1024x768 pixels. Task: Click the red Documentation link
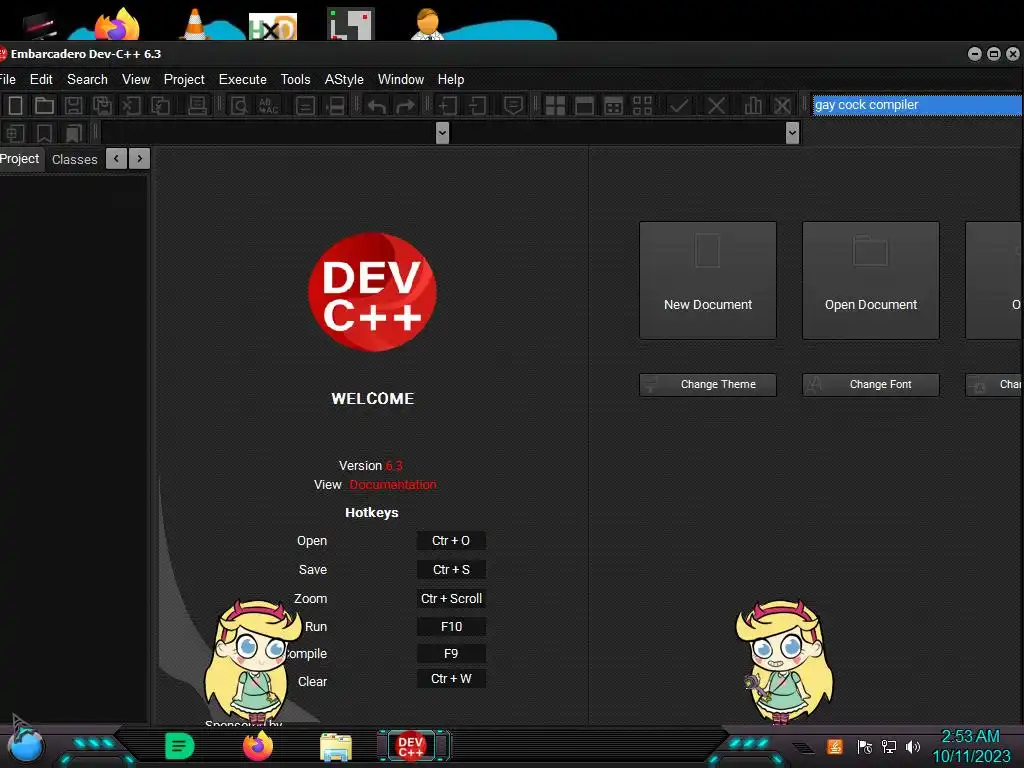pyautogui.click(x=392, y=485)
